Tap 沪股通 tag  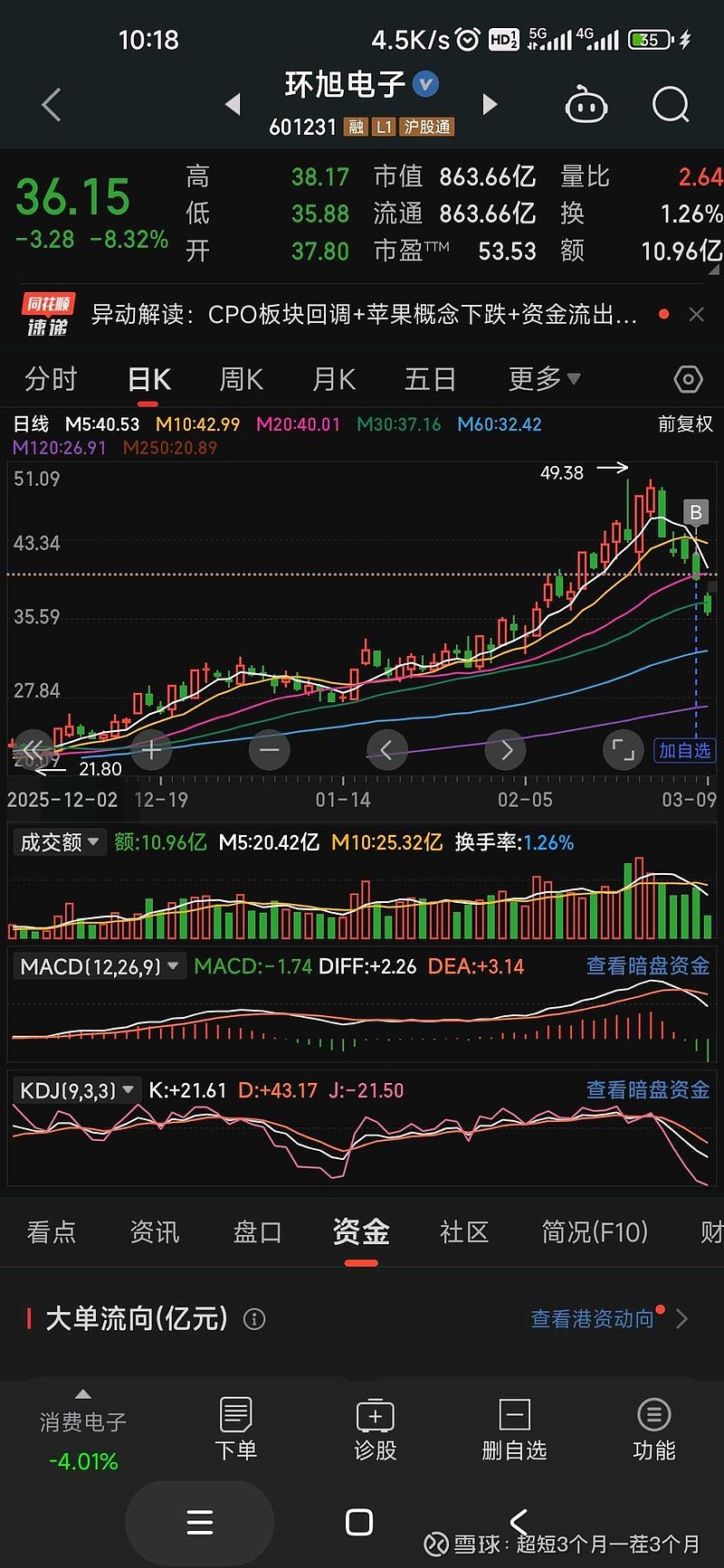[427, 127]
